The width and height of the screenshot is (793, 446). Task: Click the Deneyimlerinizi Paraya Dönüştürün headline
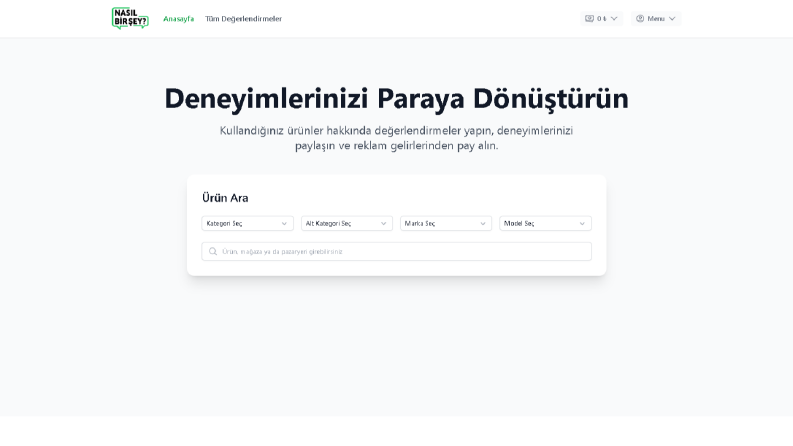point(396,99)
